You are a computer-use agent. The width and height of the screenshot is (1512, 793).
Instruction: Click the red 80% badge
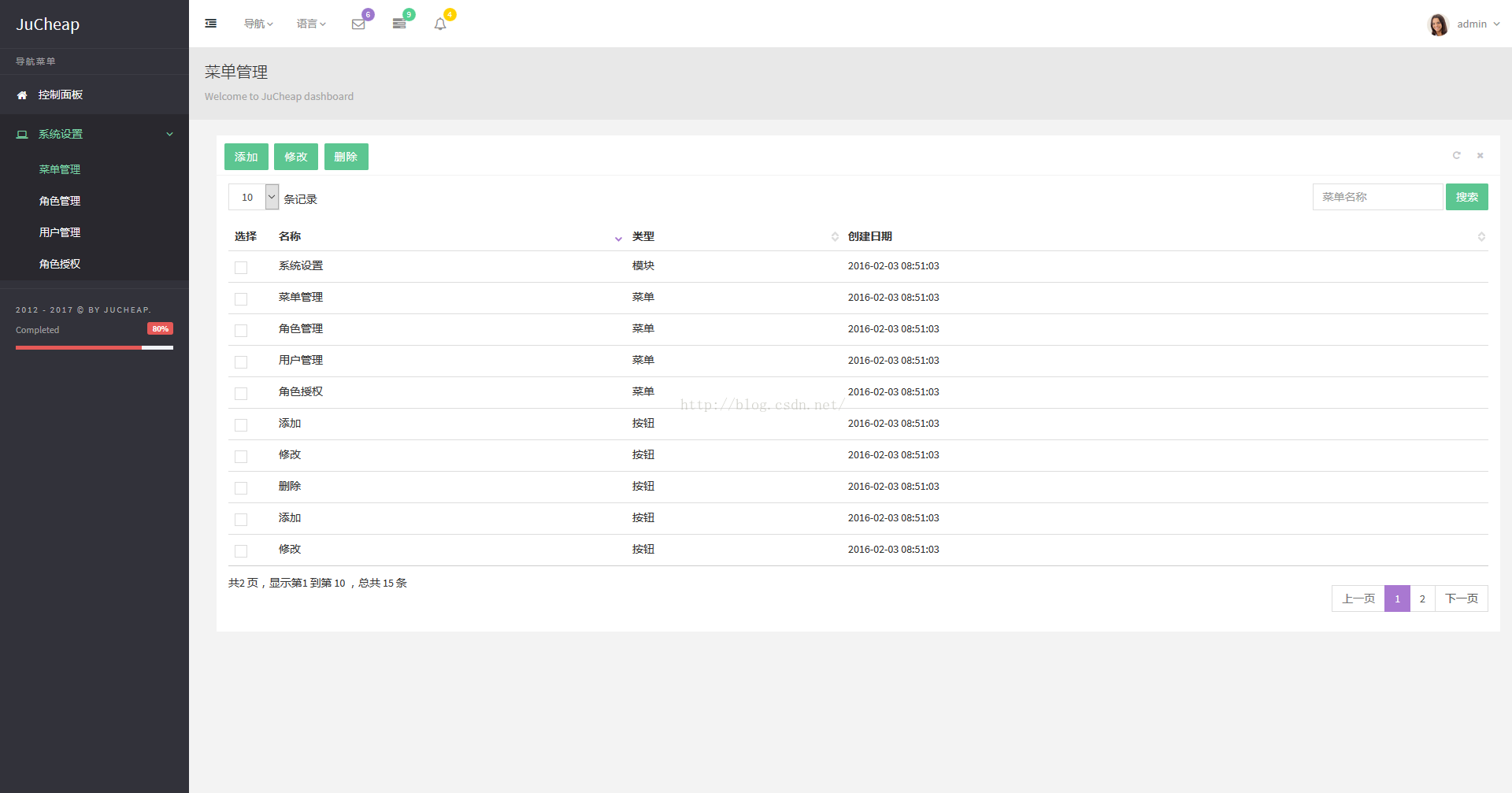160,329
